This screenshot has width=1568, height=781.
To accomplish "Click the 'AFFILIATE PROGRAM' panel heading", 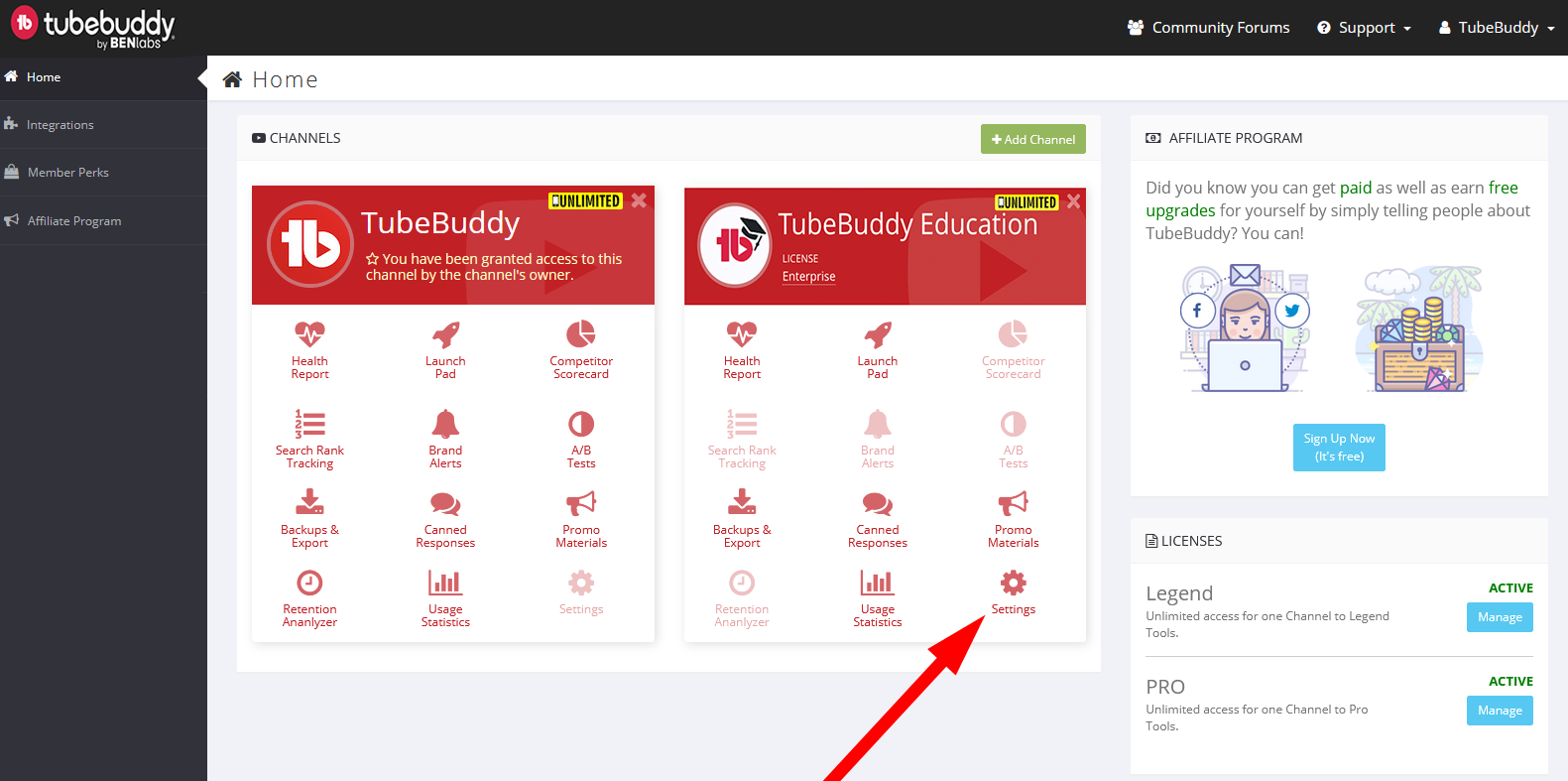I will tap(1235, 138).
